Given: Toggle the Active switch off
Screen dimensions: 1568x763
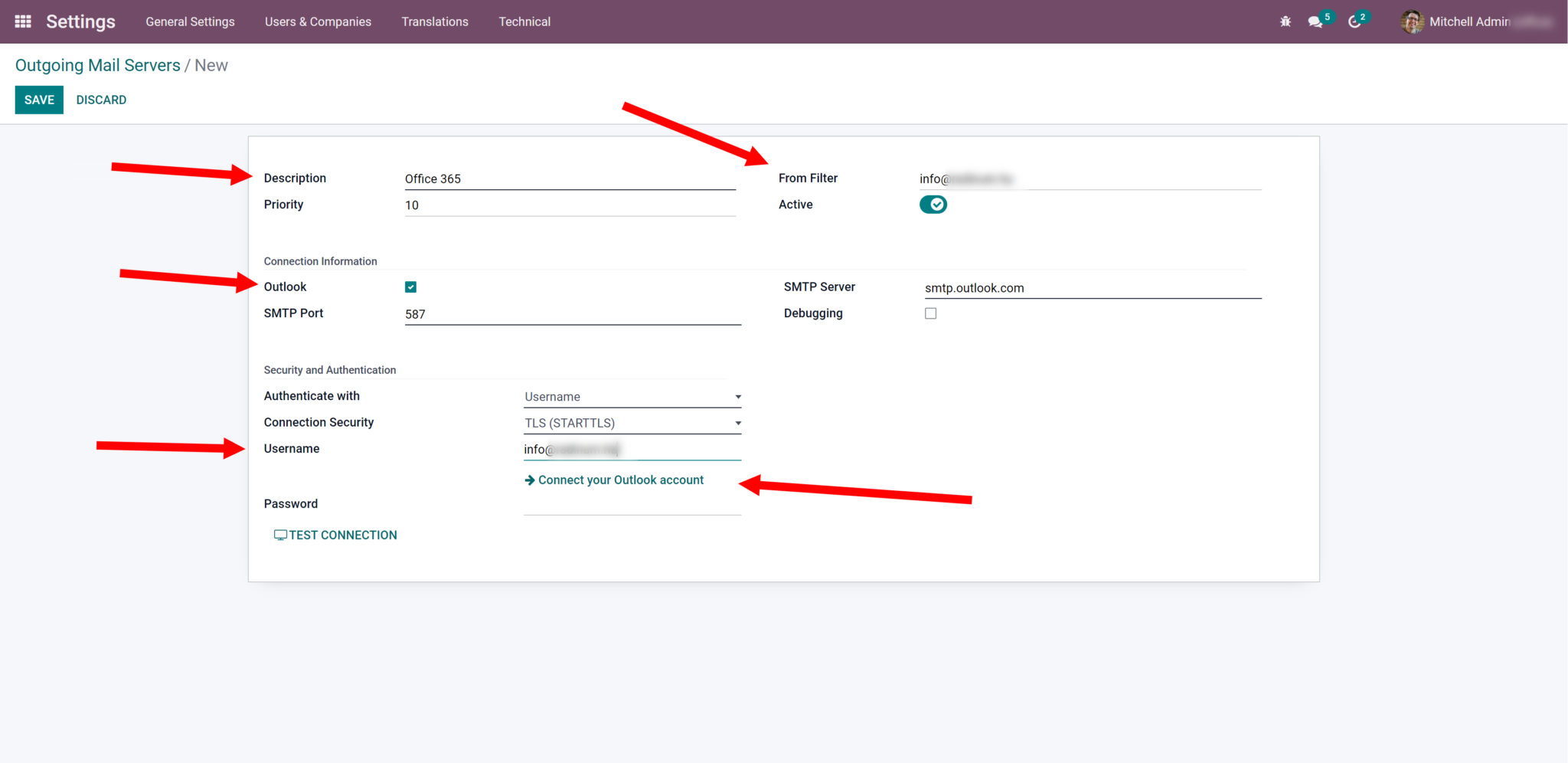Looking at the screenshot, I should [933, 205].
